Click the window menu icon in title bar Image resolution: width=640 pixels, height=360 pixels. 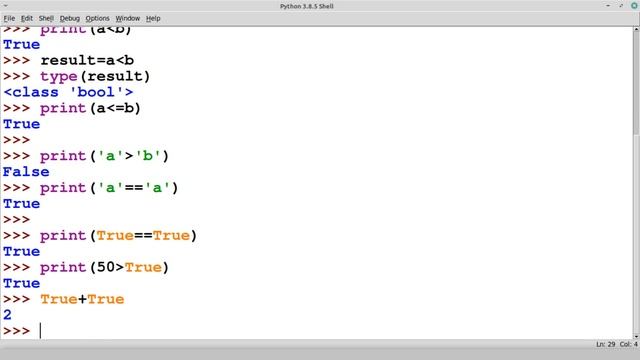[x=6, y=6]
